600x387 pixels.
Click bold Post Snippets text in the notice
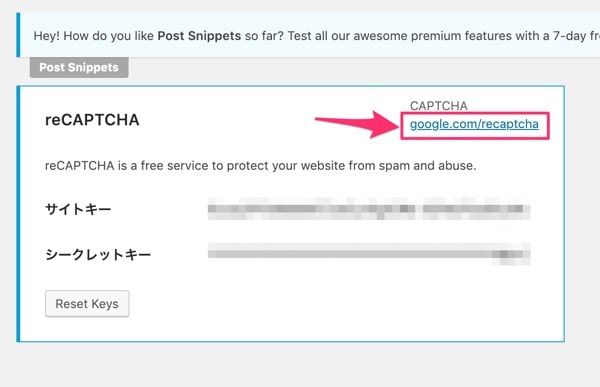[x=199, y=36]
